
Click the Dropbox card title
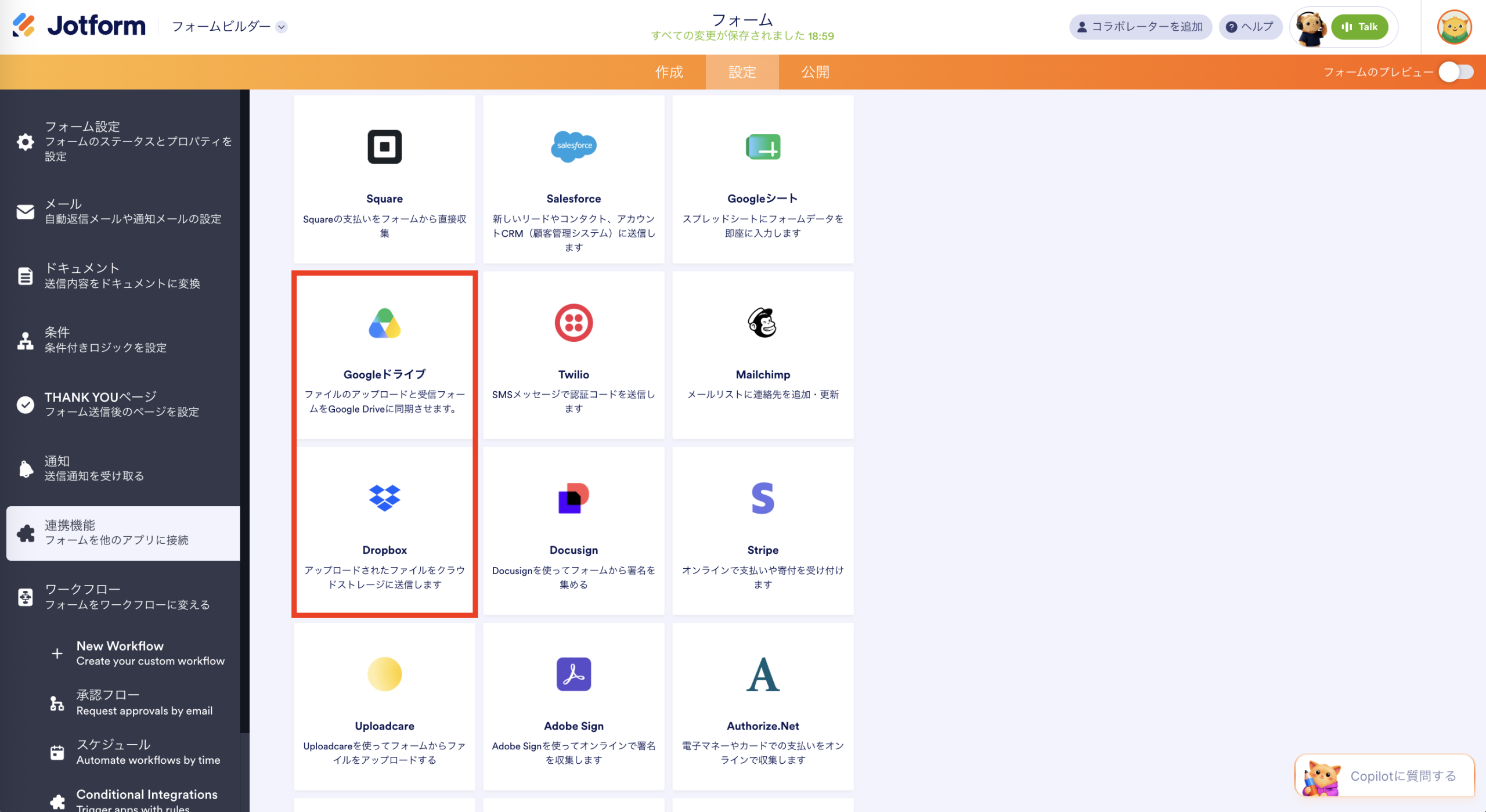coord(384,550)
